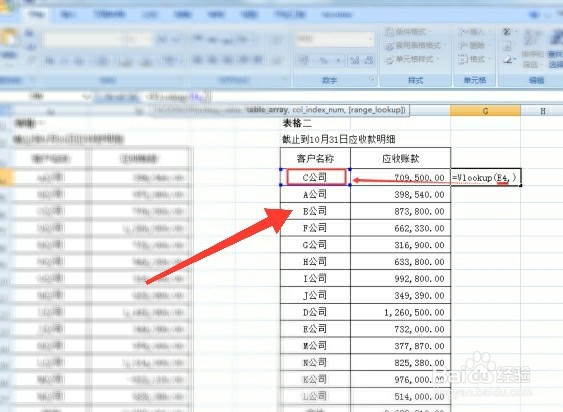Click the cell containing =Vlookup(E4,)

click(485, 177)
